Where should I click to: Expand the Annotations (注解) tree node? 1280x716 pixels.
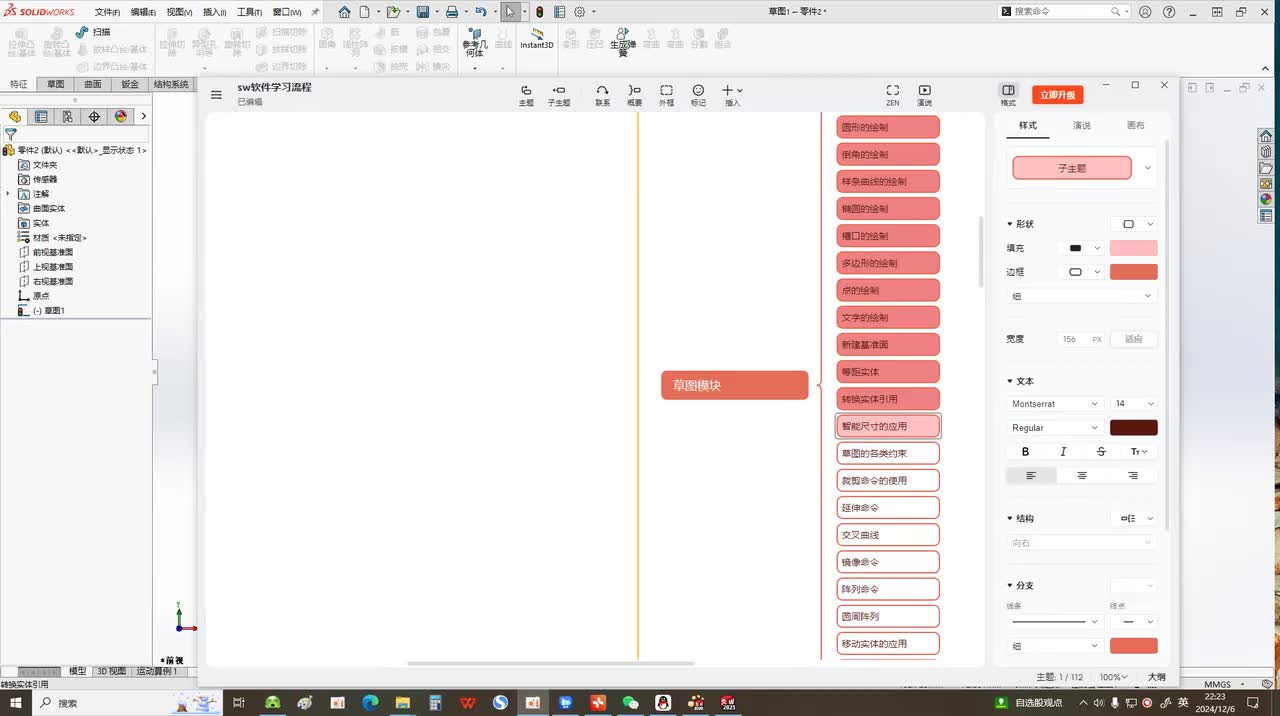click(8, 194)
